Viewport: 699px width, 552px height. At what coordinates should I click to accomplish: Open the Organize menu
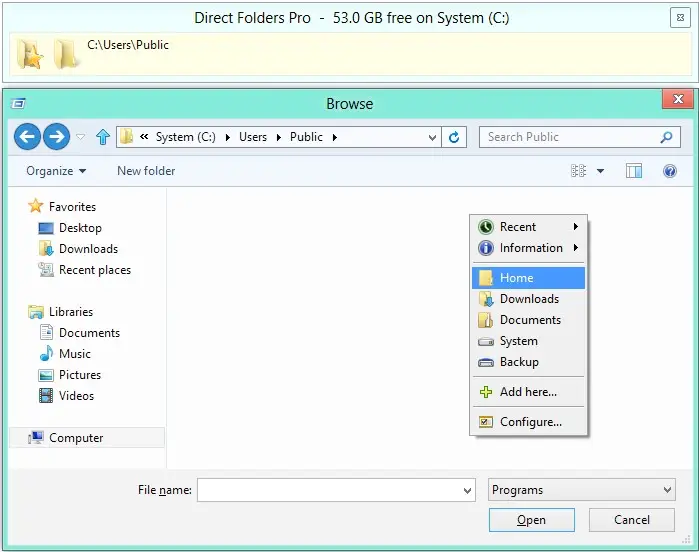pyautogui.click(x=56, y=171)
